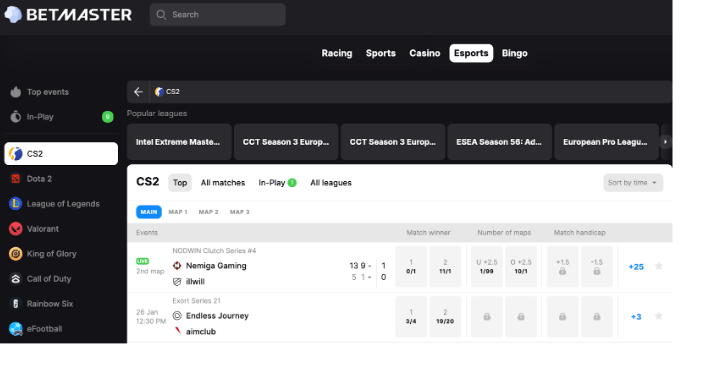Bet on Endless Journey at 3/4
Viewport: 712px width, 367px height.
[x=411, y=317]
